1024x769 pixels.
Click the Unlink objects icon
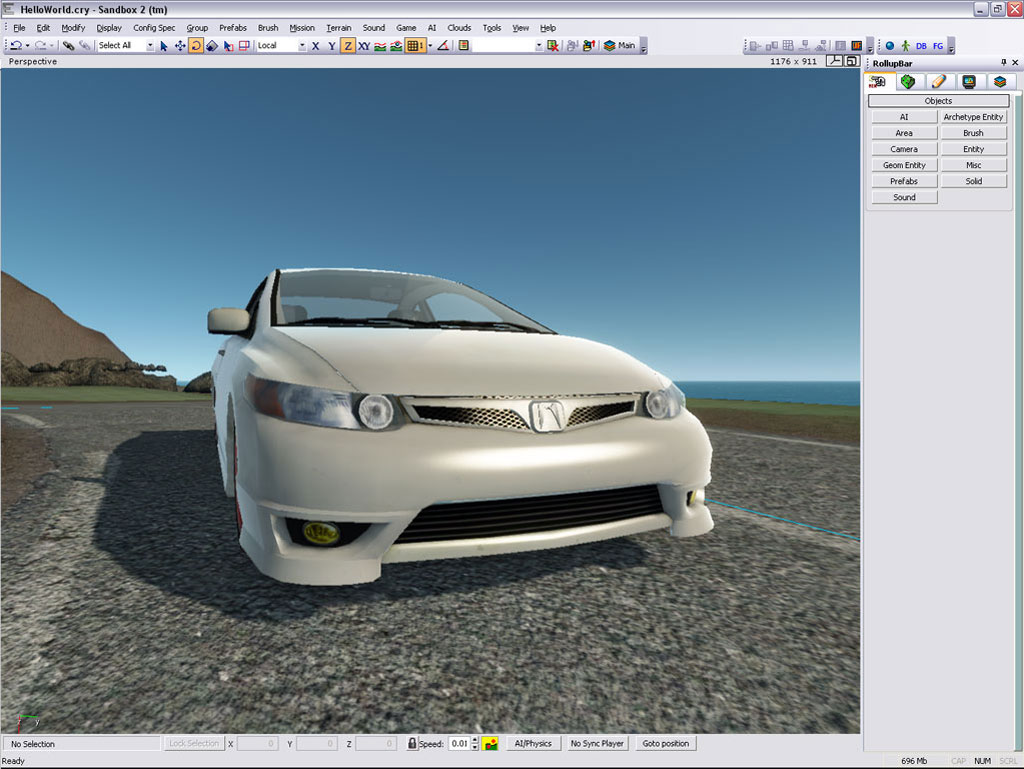coord(84,46)
